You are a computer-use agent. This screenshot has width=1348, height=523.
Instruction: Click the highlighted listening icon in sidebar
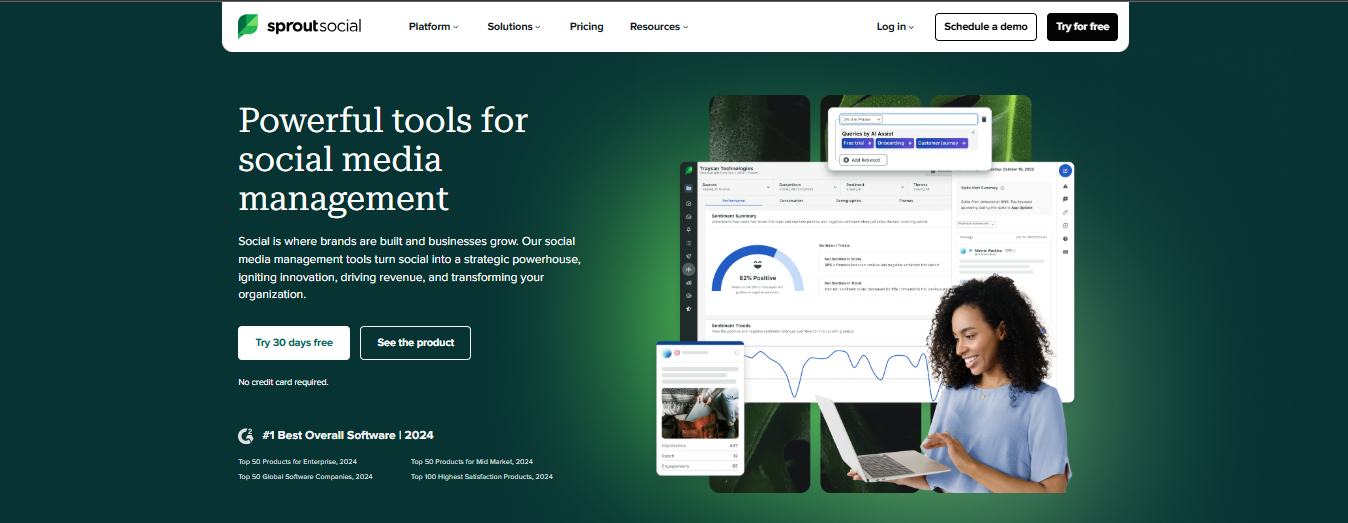[688, 269]
